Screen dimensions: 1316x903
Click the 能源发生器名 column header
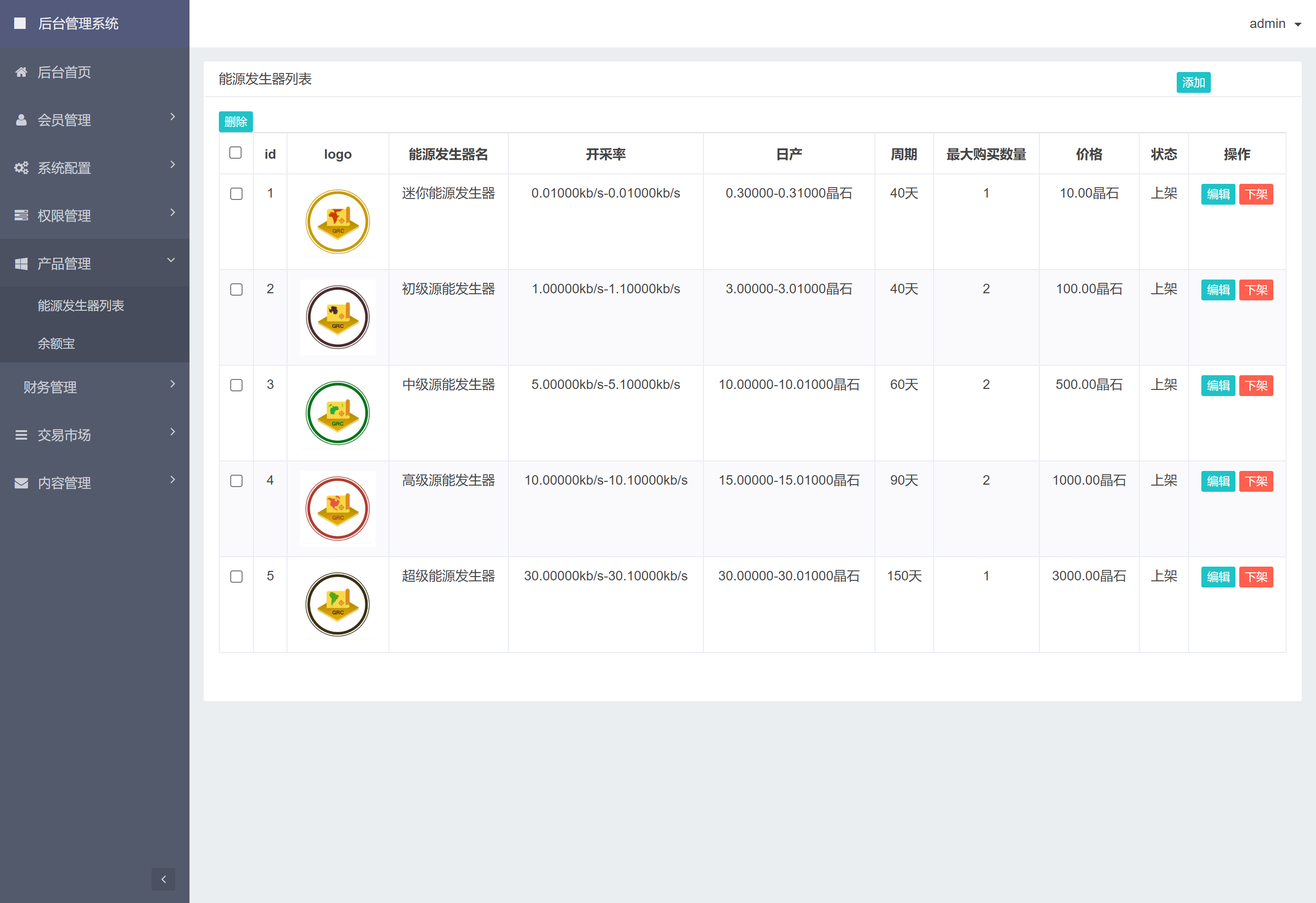448,154
